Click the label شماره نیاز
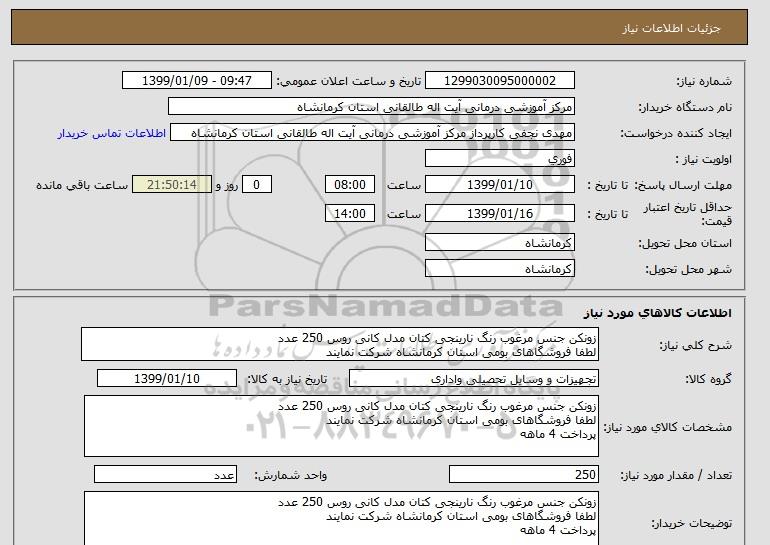The width and height of the screenshot is (770, 545). [704, 82]
